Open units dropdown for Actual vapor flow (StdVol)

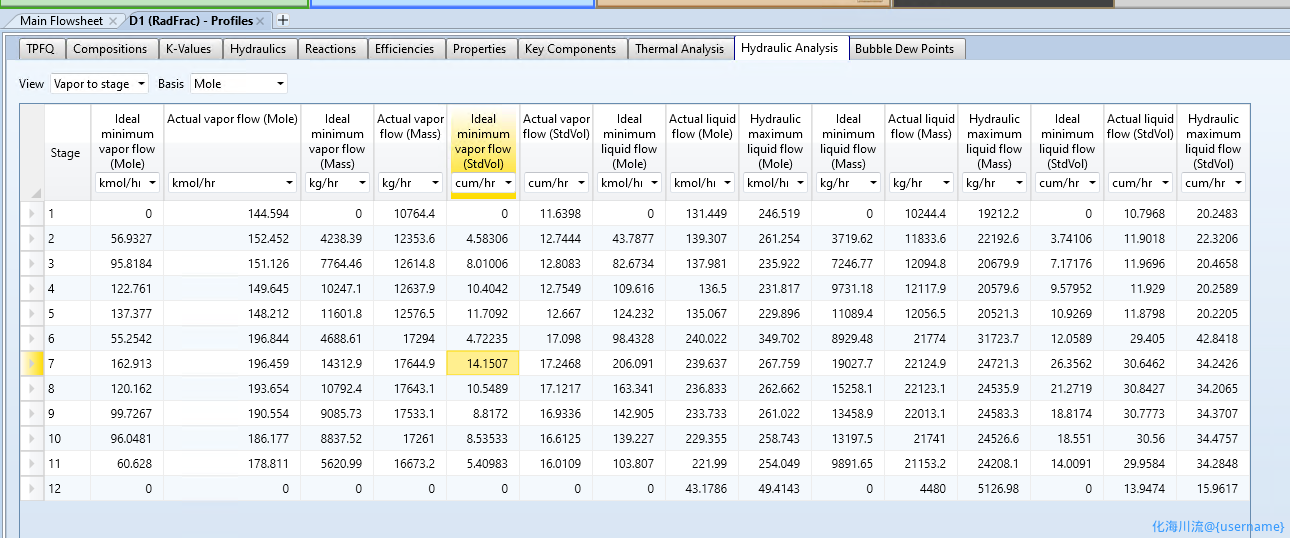click(x=556, y=183)
